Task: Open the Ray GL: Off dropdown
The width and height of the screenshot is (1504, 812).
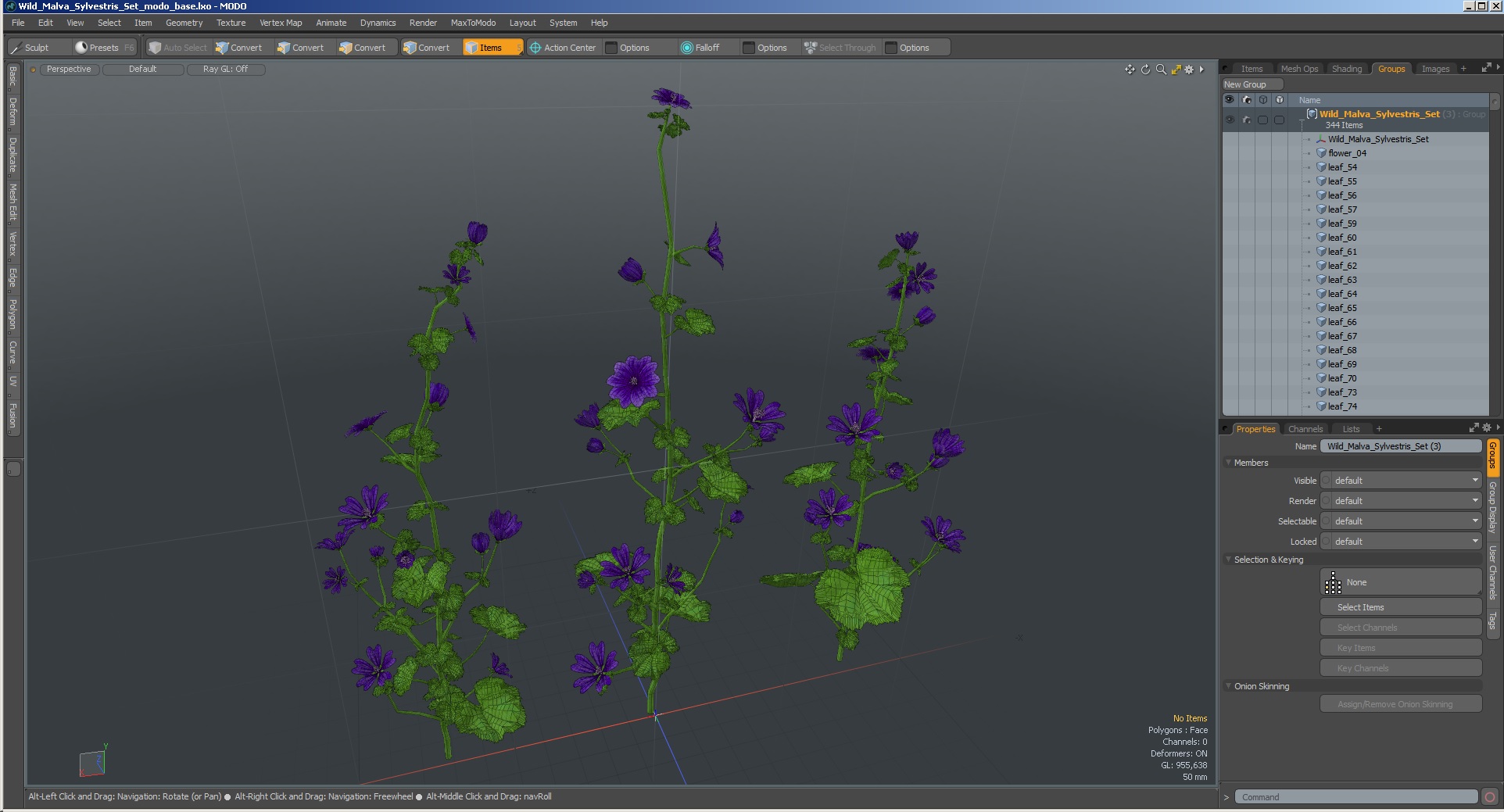Action: point(226,70)
